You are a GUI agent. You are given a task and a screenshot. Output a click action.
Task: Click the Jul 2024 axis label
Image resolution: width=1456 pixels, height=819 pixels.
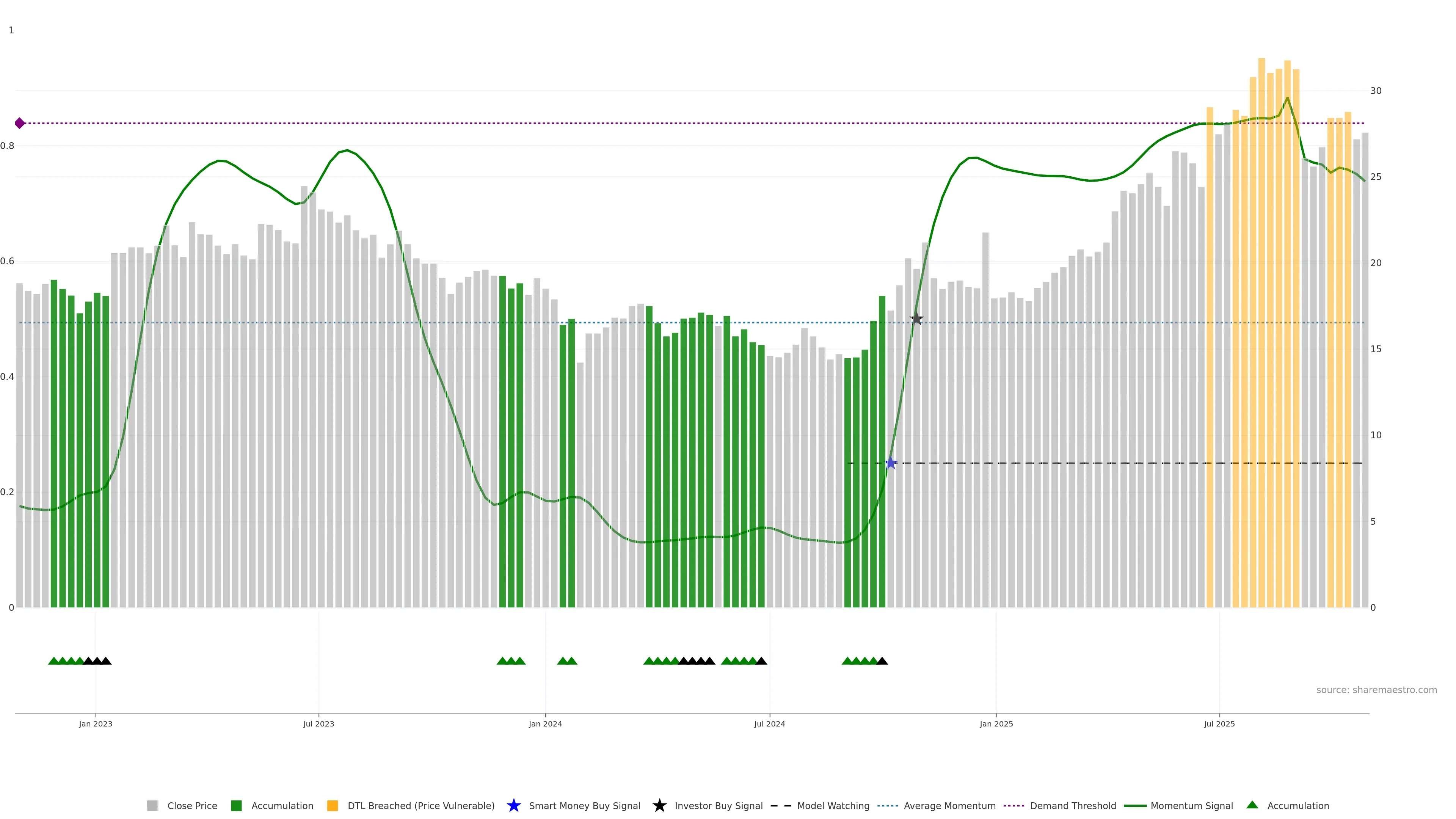(769, 724)
